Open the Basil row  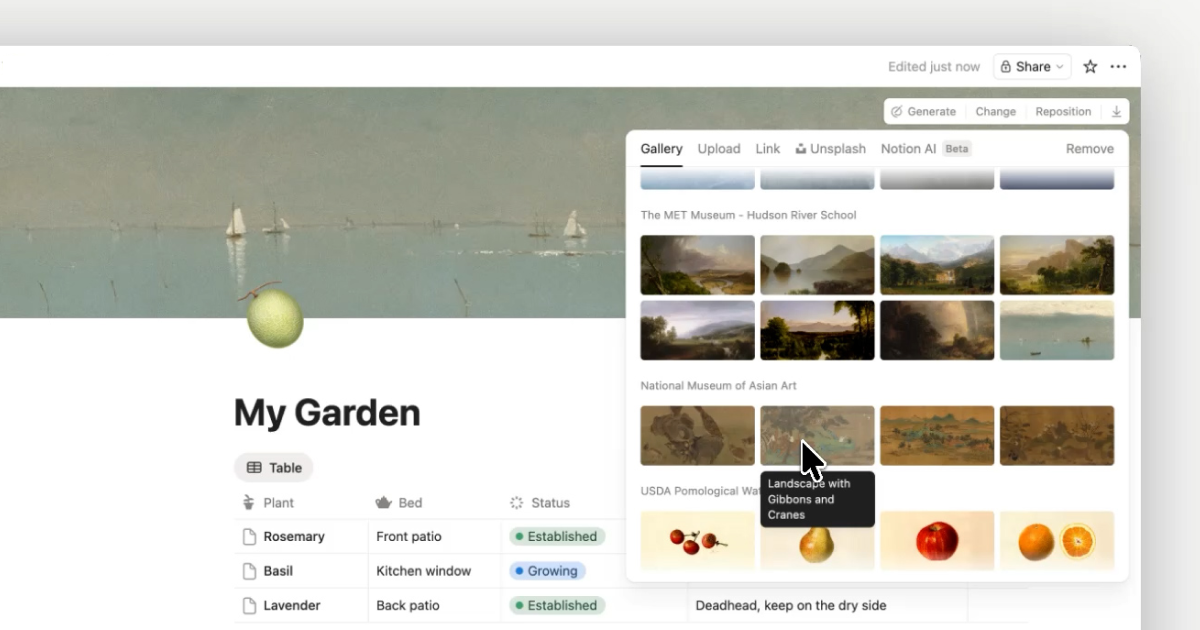point(278,571)
